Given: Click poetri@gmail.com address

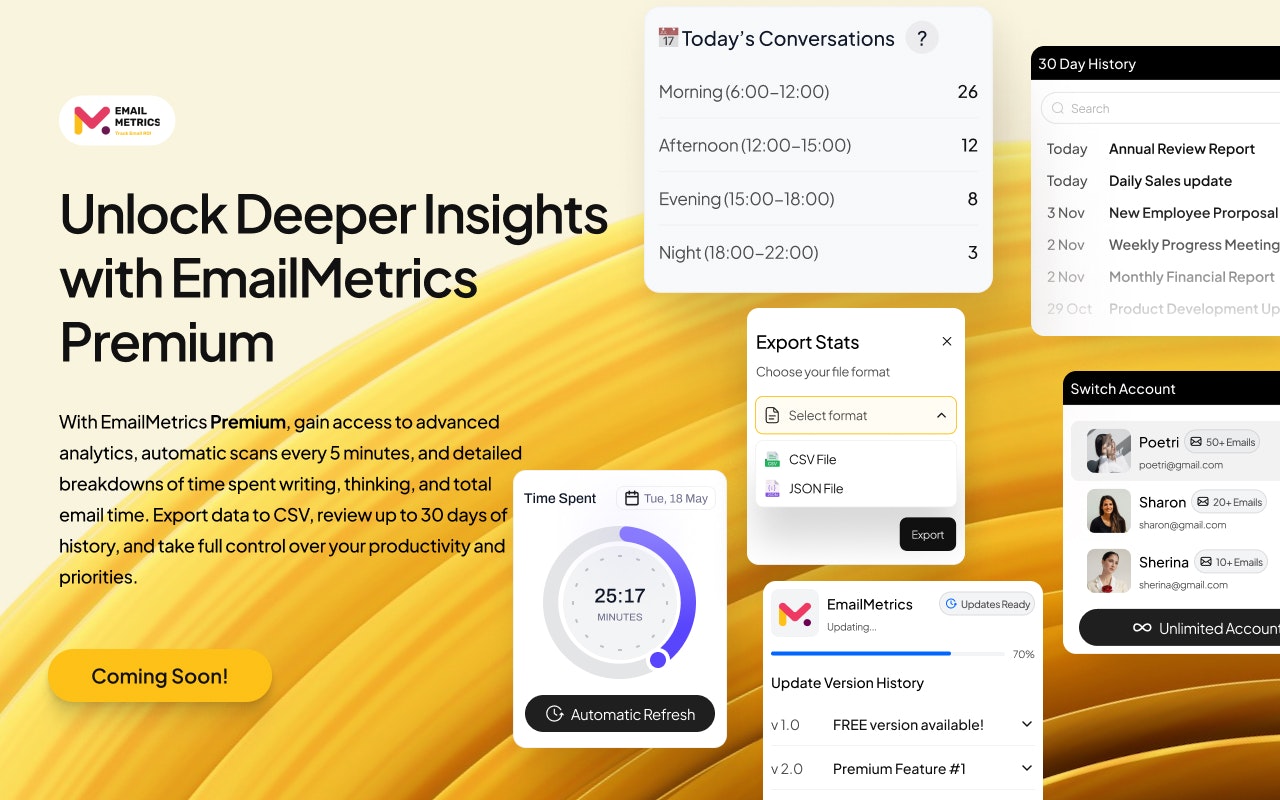Looking at the screenshot, I should tap(1180, 465).
